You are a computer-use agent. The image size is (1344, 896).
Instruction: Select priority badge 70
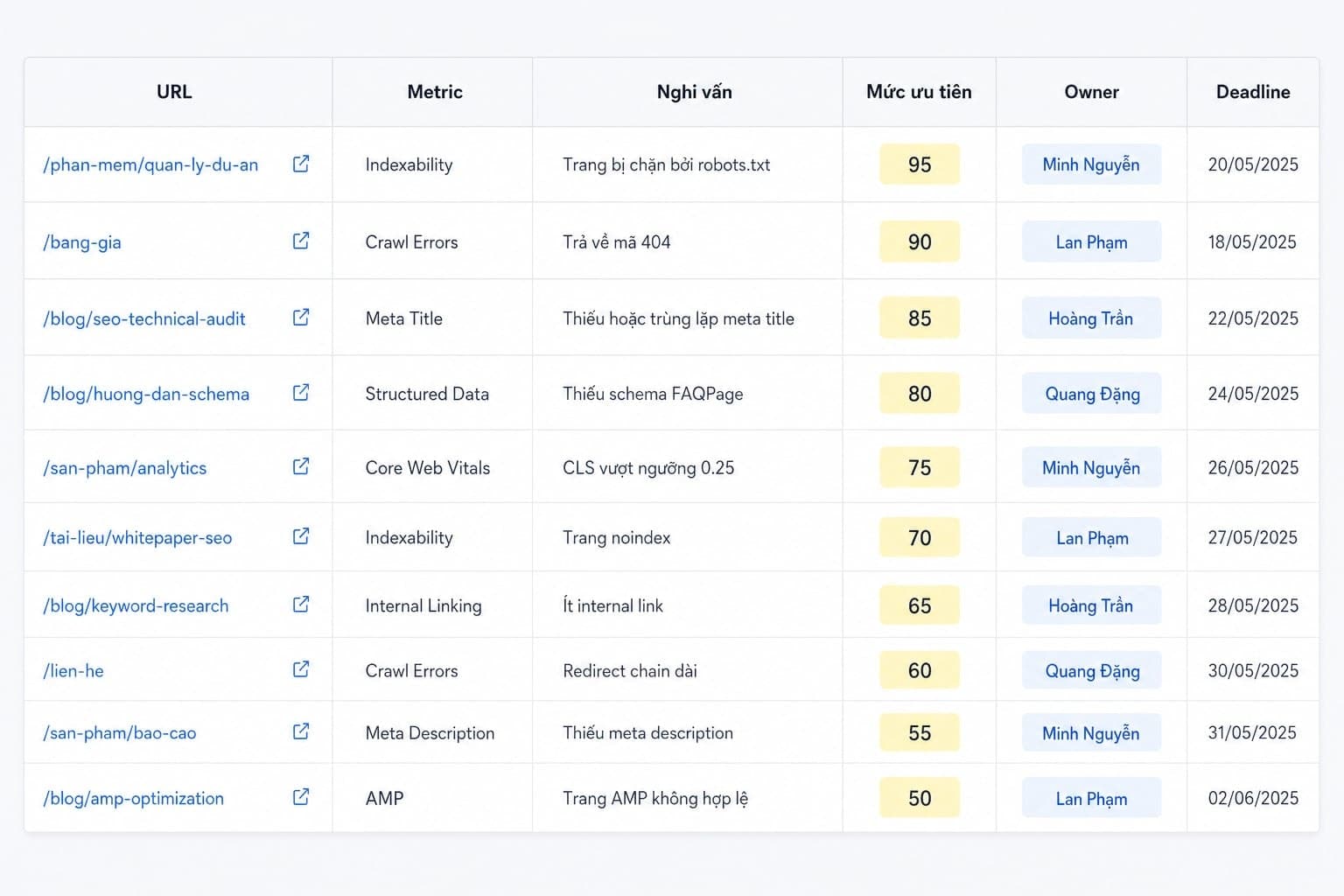point(920,537)
